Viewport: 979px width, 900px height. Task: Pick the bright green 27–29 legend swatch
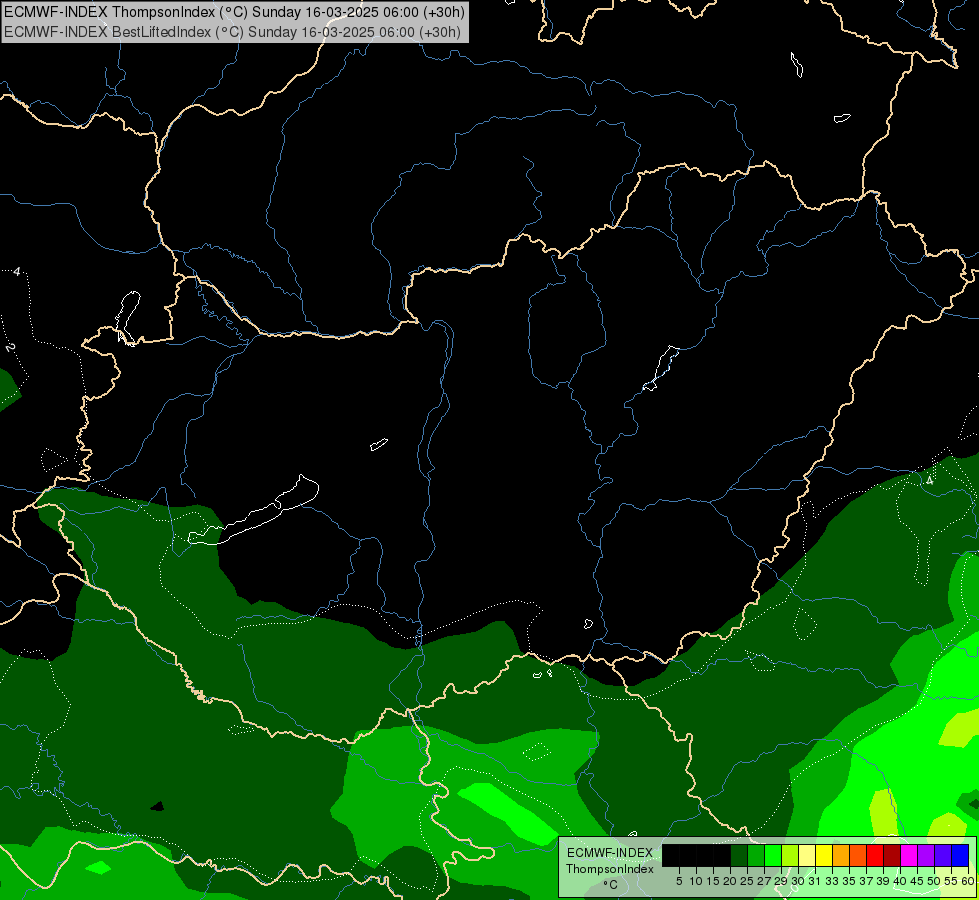(x=773, y=855)
